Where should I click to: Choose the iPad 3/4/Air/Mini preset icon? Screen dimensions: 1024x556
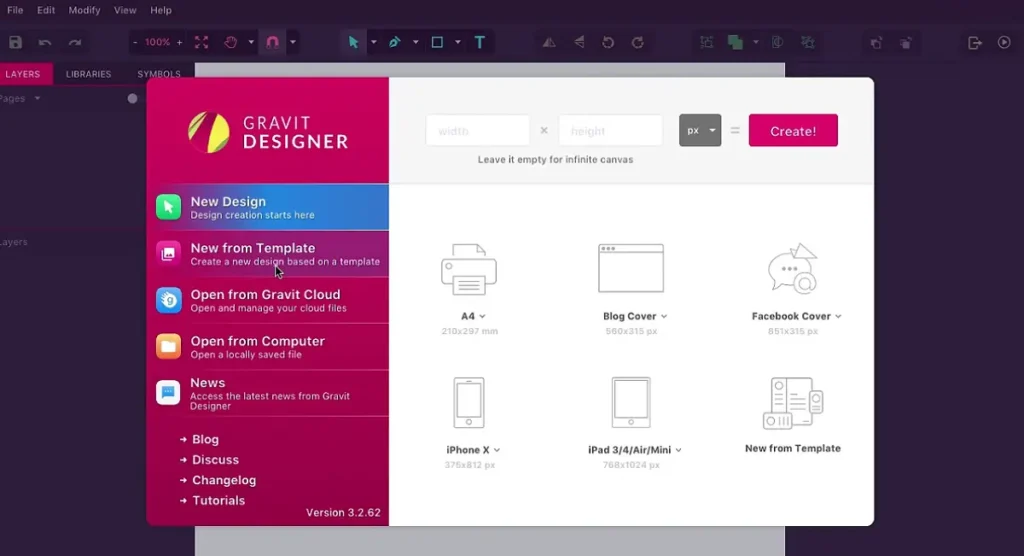pyautogui.click(x=631, y=402)
